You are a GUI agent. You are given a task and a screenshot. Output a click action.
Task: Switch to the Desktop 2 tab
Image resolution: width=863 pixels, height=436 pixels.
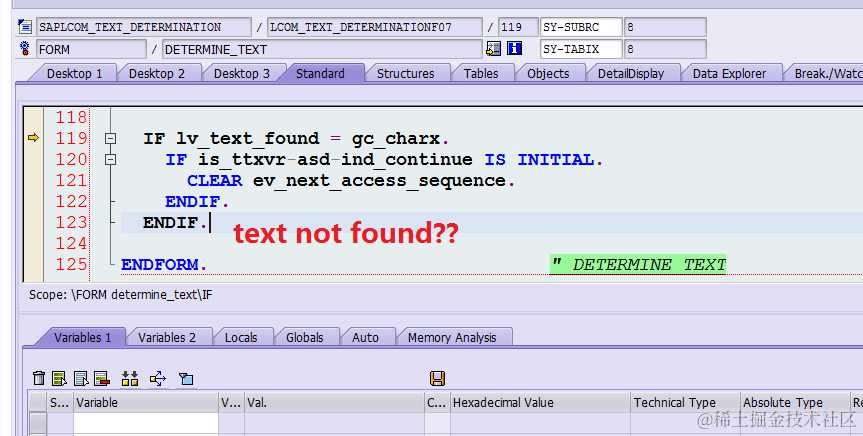(157, 74)
